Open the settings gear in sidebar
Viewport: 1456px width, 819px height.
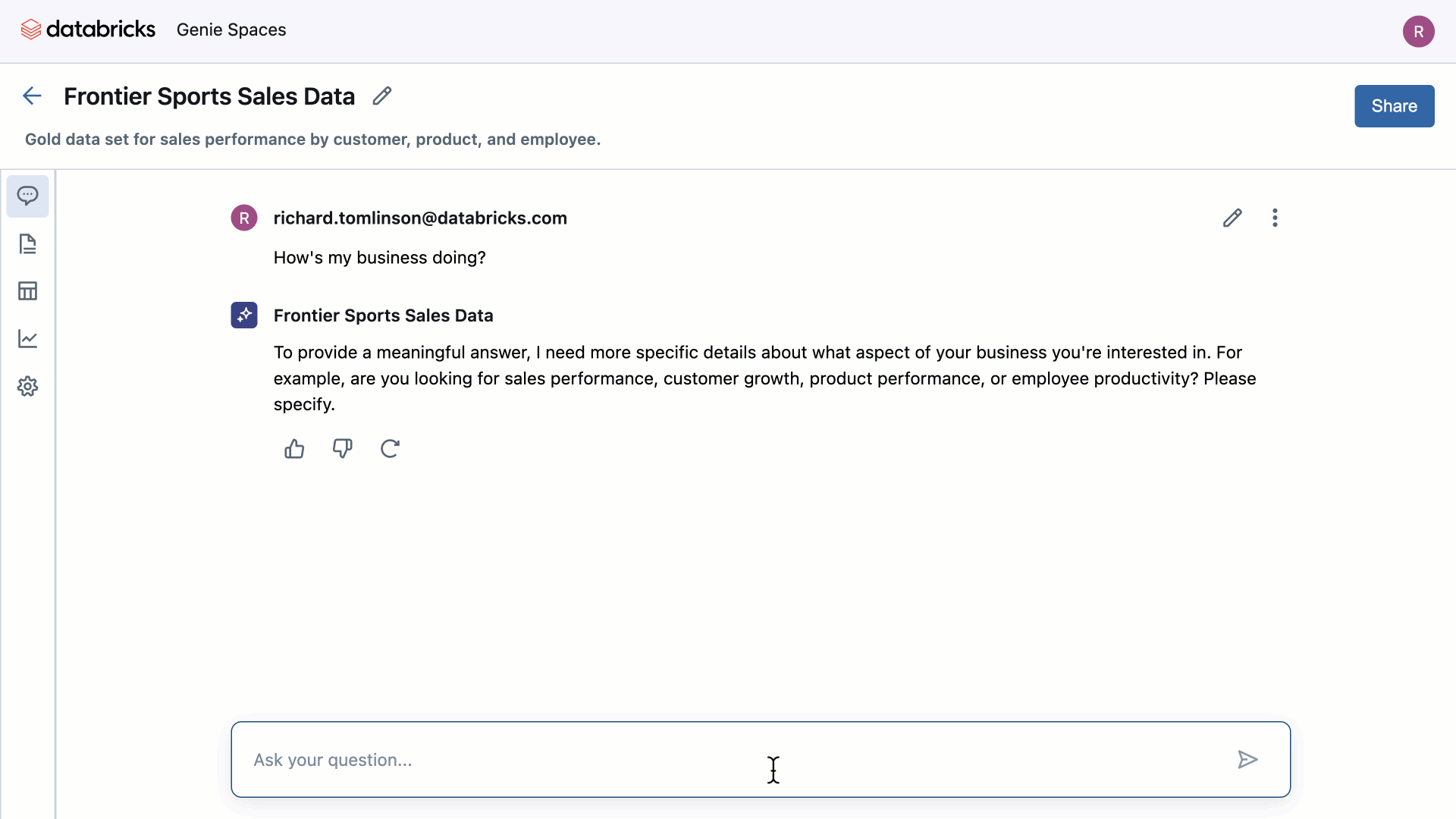[x=28, y=387]
